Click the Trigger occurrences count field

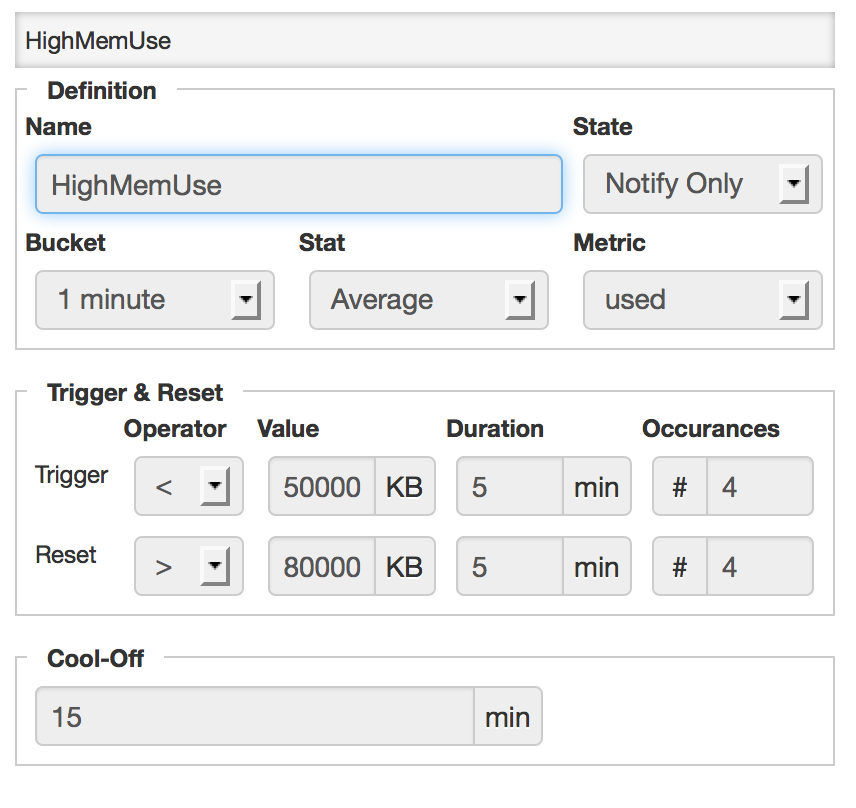(759, 487)
